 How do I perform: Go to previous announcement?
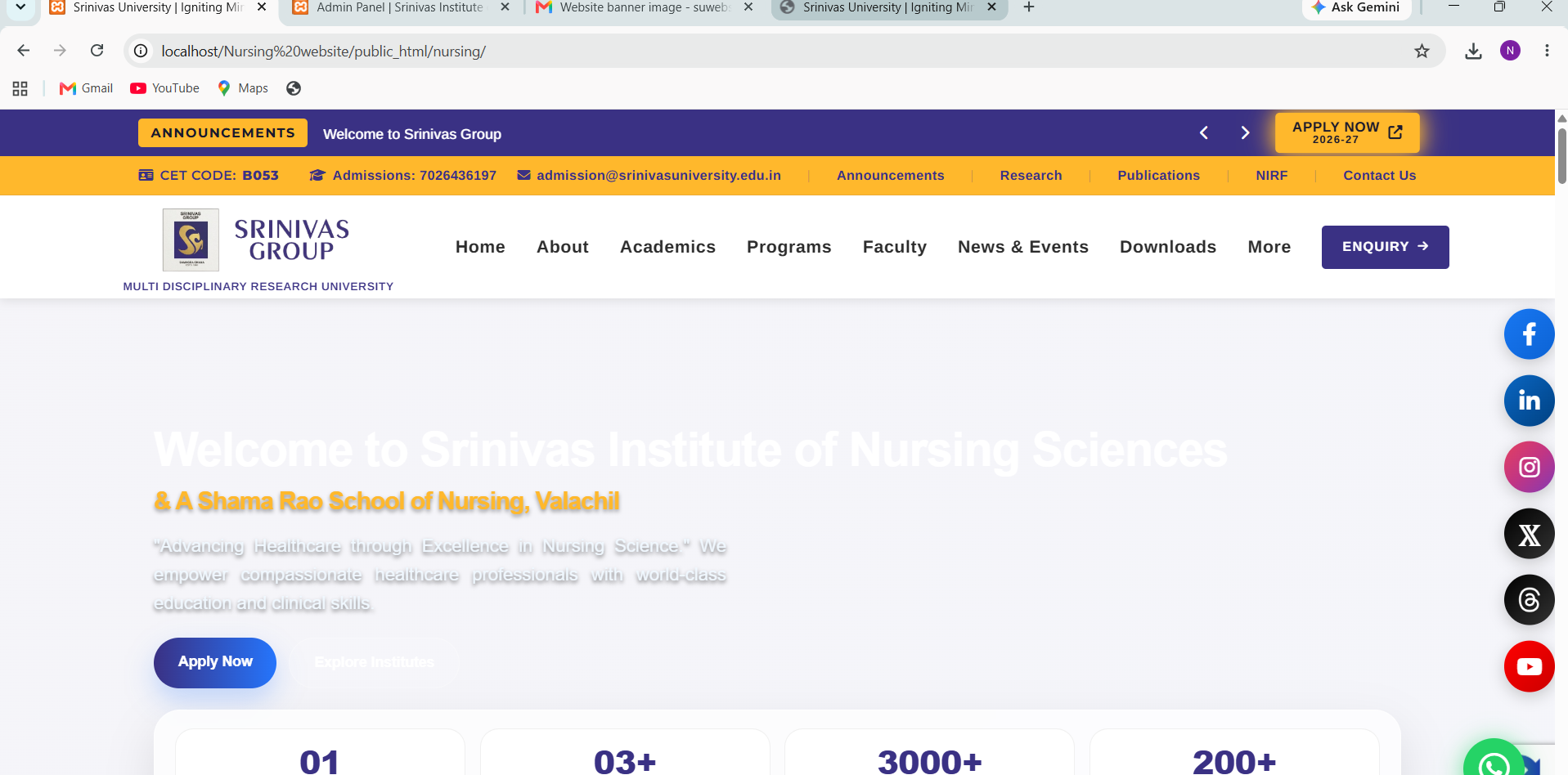click(x=1203, y=132)
